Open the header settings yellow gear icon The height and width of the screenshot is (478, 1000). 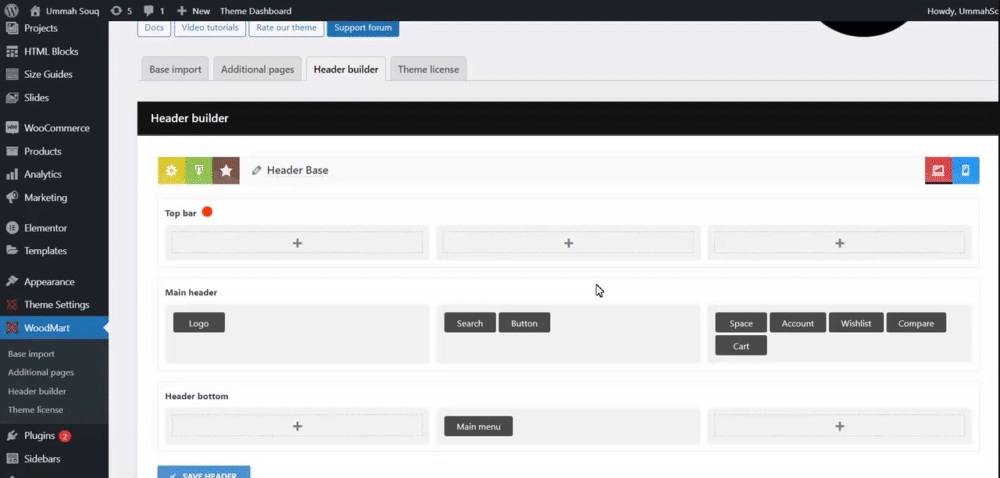[x=171, y=170]
